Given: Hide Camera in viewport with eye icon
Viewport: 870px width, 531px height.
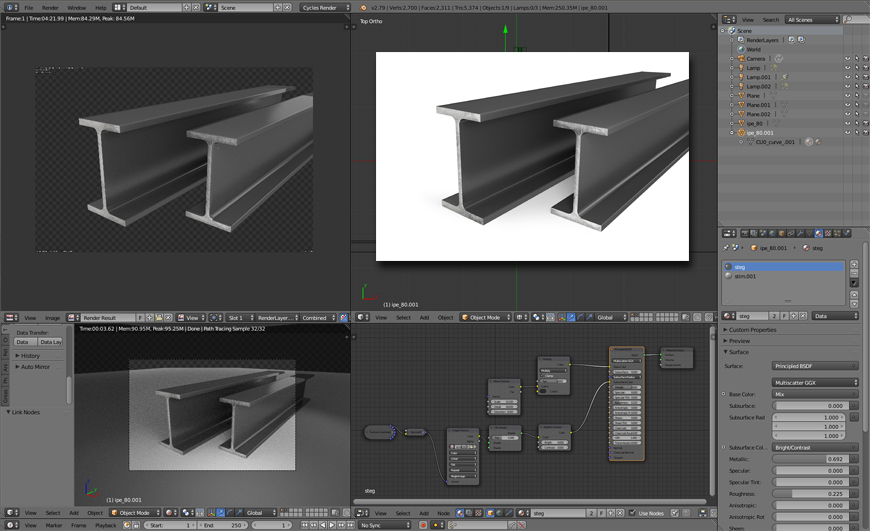Looking at the screenshot, I should click(847, 58).
